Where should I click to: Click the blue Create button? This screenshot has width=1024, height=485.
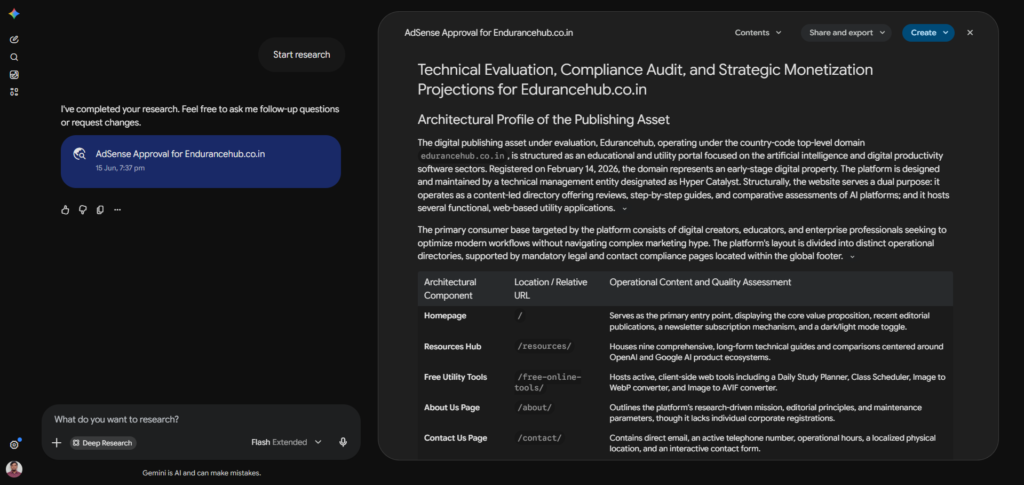pyautogui.click(x=928, y=33)
